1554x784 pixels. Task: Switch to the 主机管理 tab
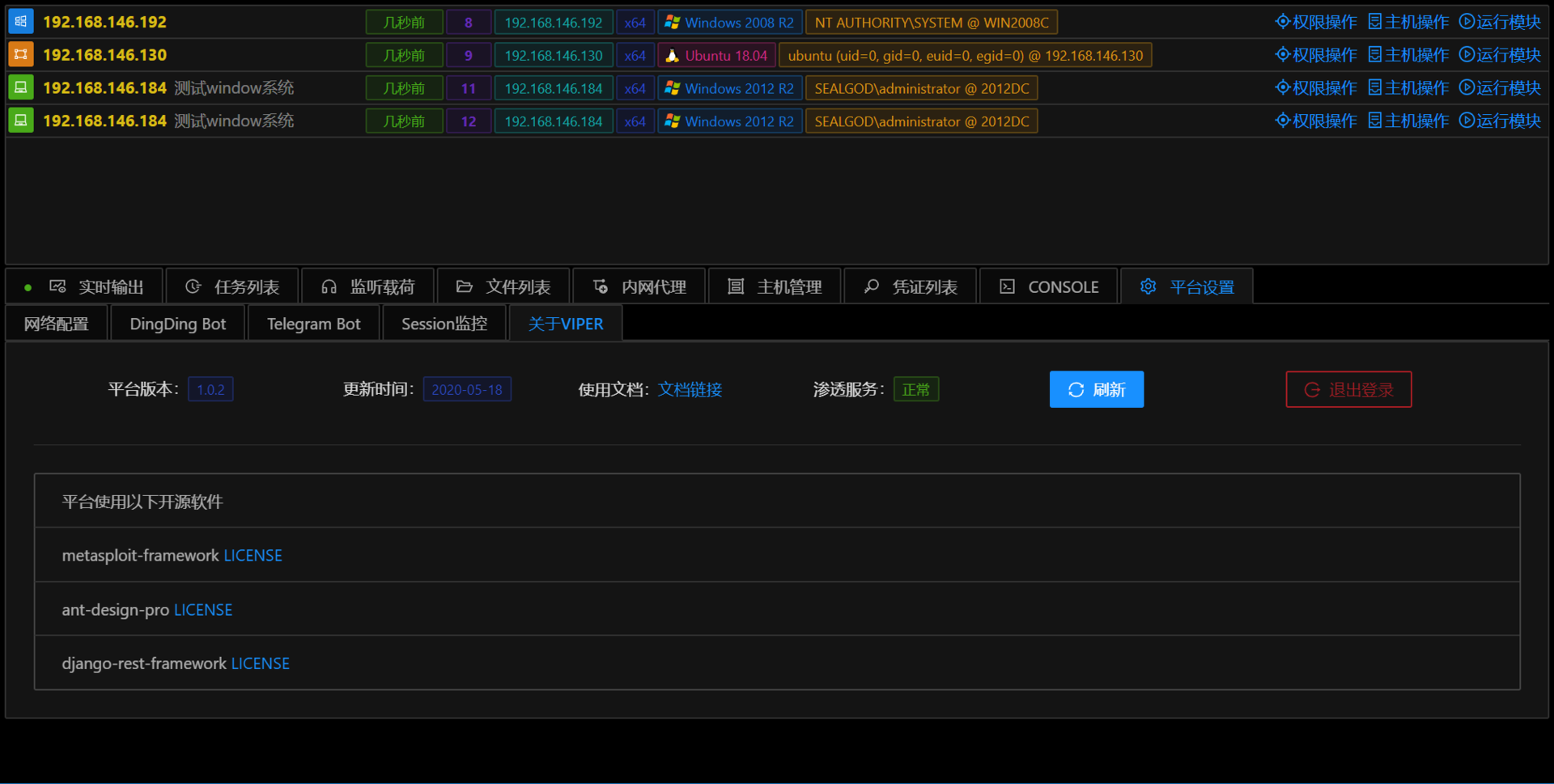tap(775, 286)
